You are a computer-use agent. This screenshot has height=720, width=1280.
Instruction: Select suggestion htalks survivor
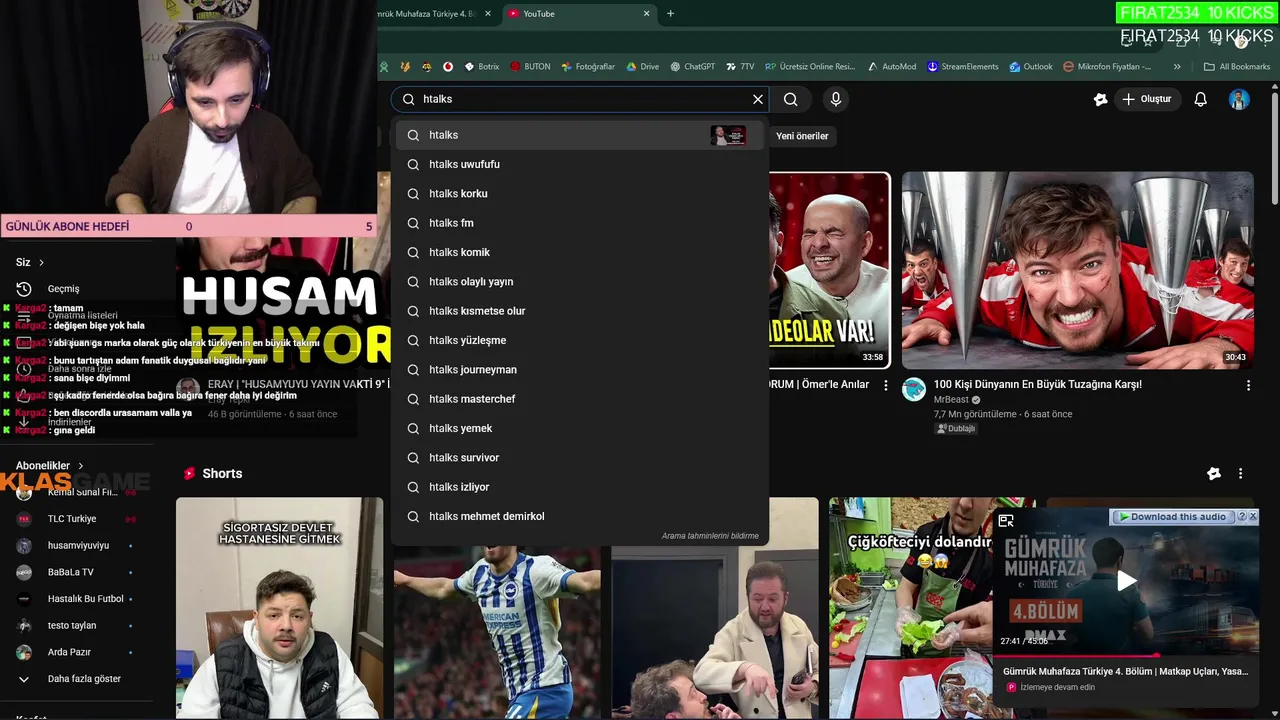click(x=579, y=458)
